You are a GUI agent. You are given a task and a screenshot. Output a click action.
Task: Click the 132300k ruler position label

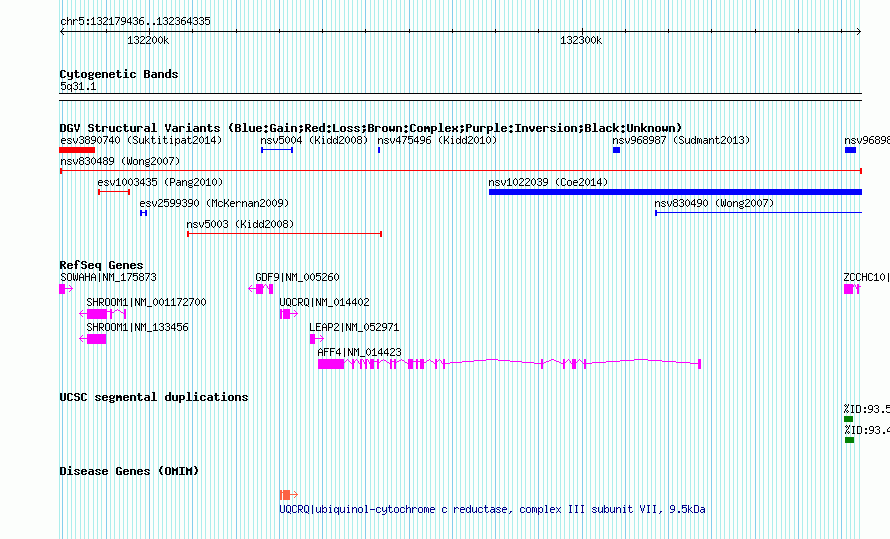pyautogui.click(x=581, y=40)
